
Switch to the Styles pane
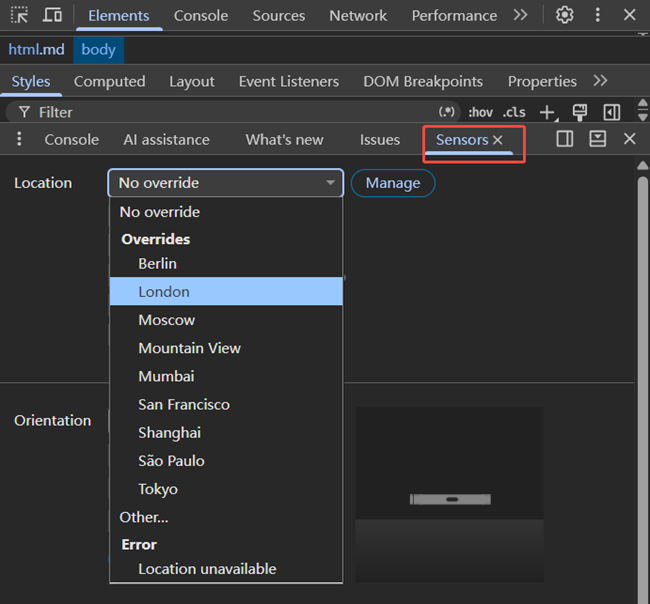(31, 82)
